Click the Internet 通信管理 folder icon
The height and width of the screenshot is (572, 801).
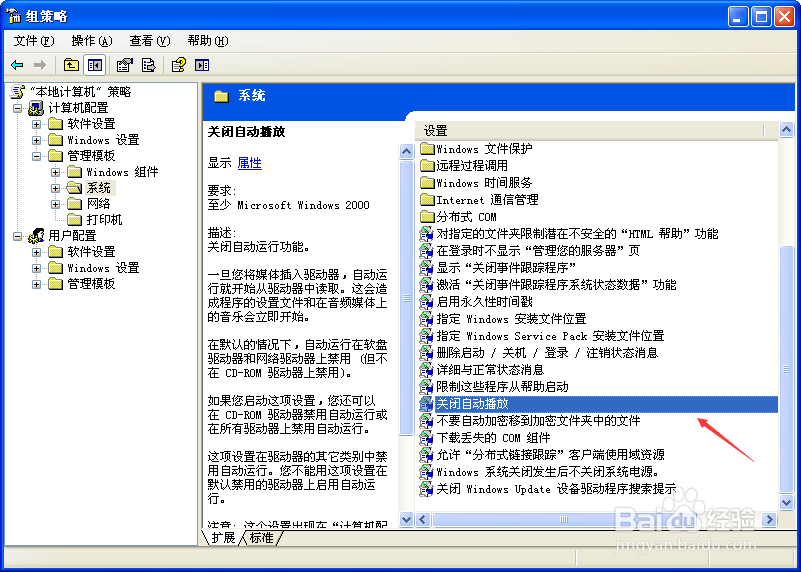(427, 200)
